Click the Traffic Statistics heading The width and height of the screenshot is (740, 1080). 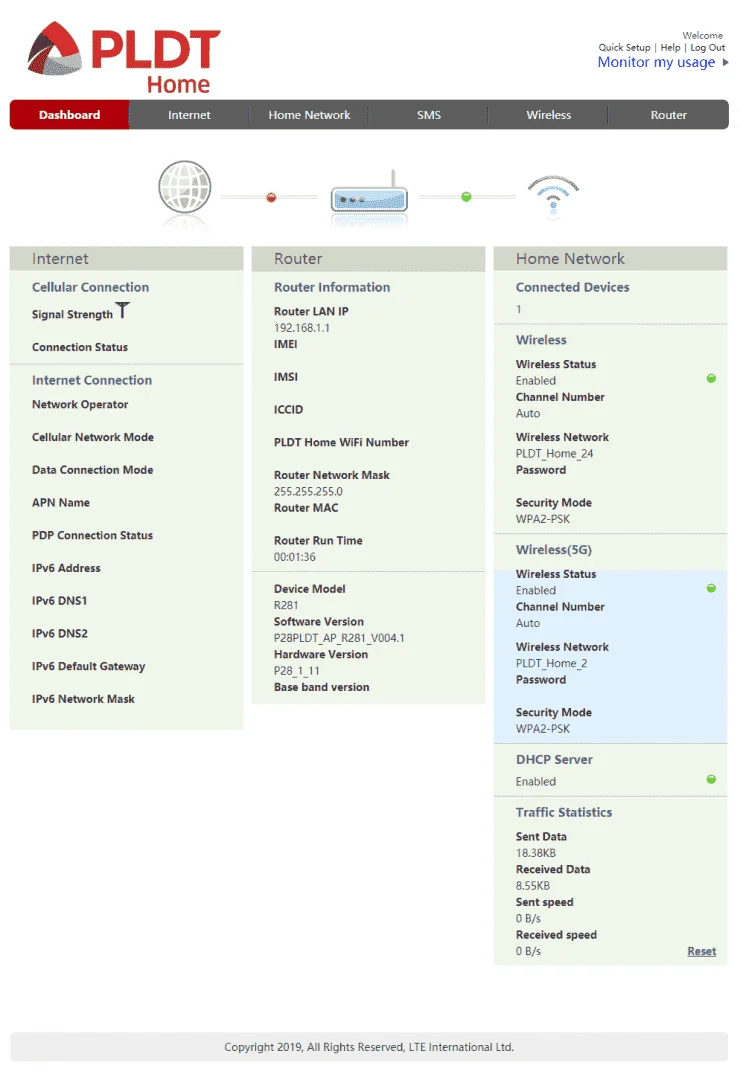click(x=564, y=812)
